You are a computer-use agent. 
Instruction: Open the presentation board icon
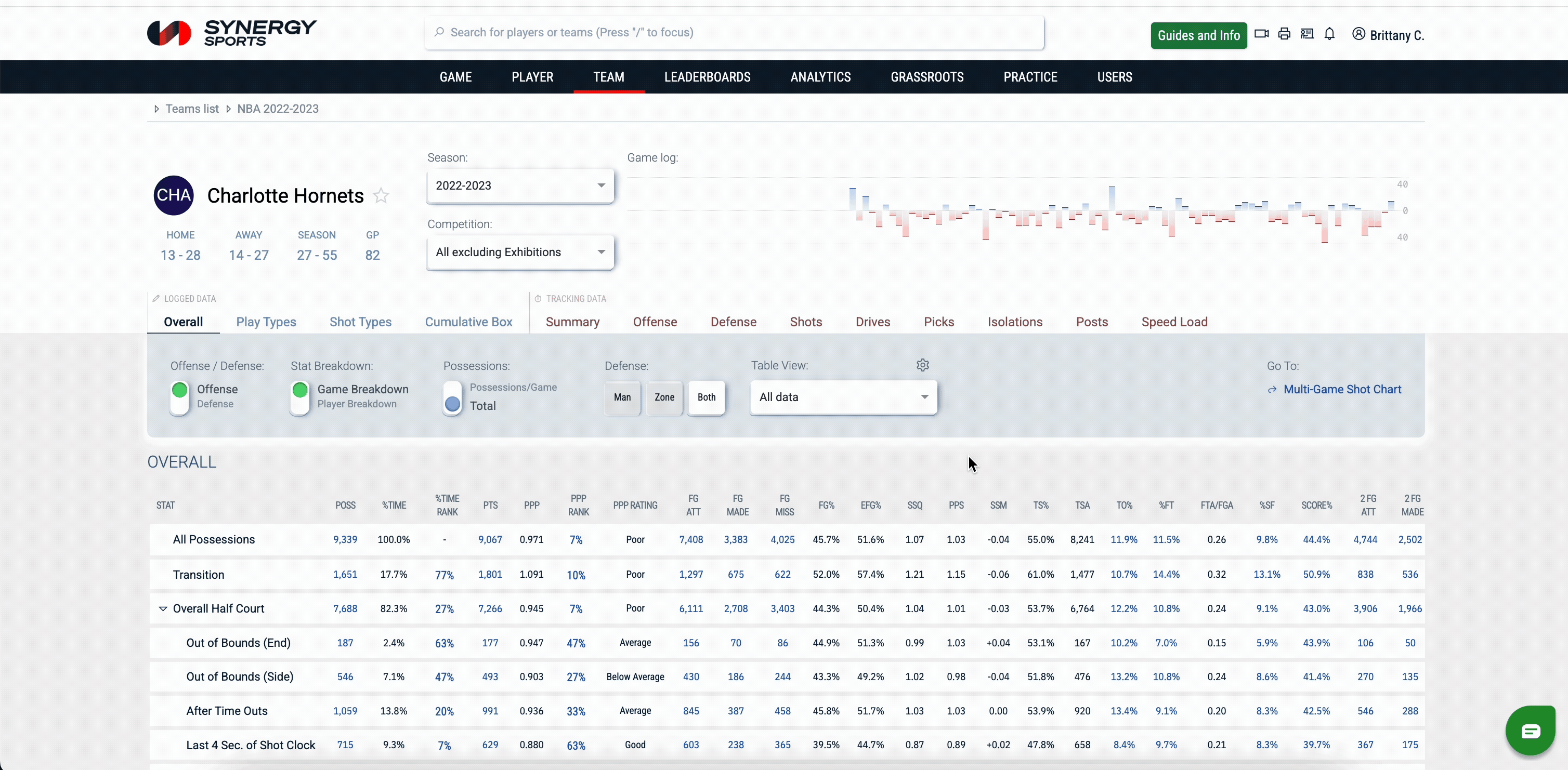(x=1306, y=34)
